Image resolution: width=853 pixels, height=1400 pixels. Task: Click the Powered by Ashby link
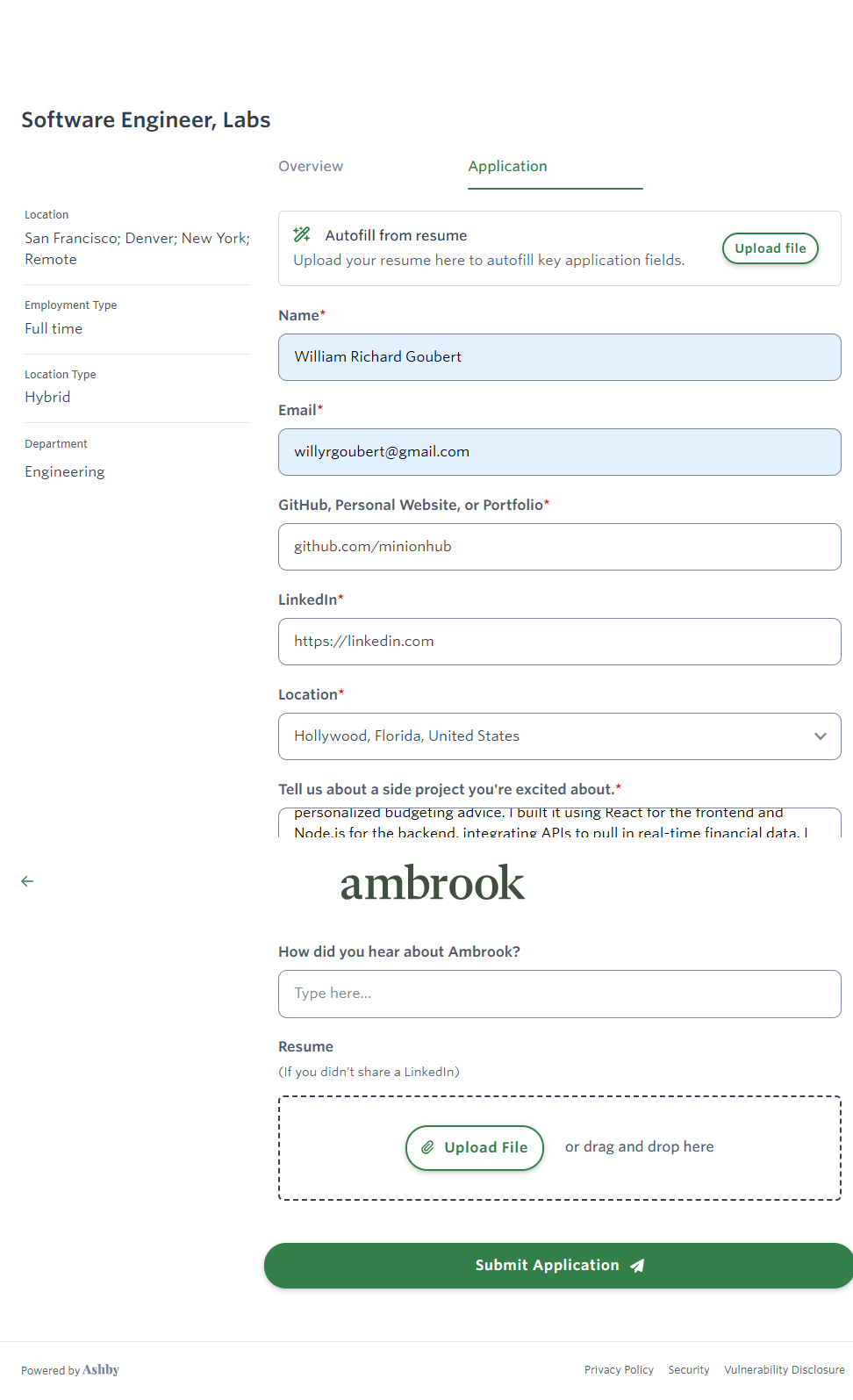tap(70, 1369)
